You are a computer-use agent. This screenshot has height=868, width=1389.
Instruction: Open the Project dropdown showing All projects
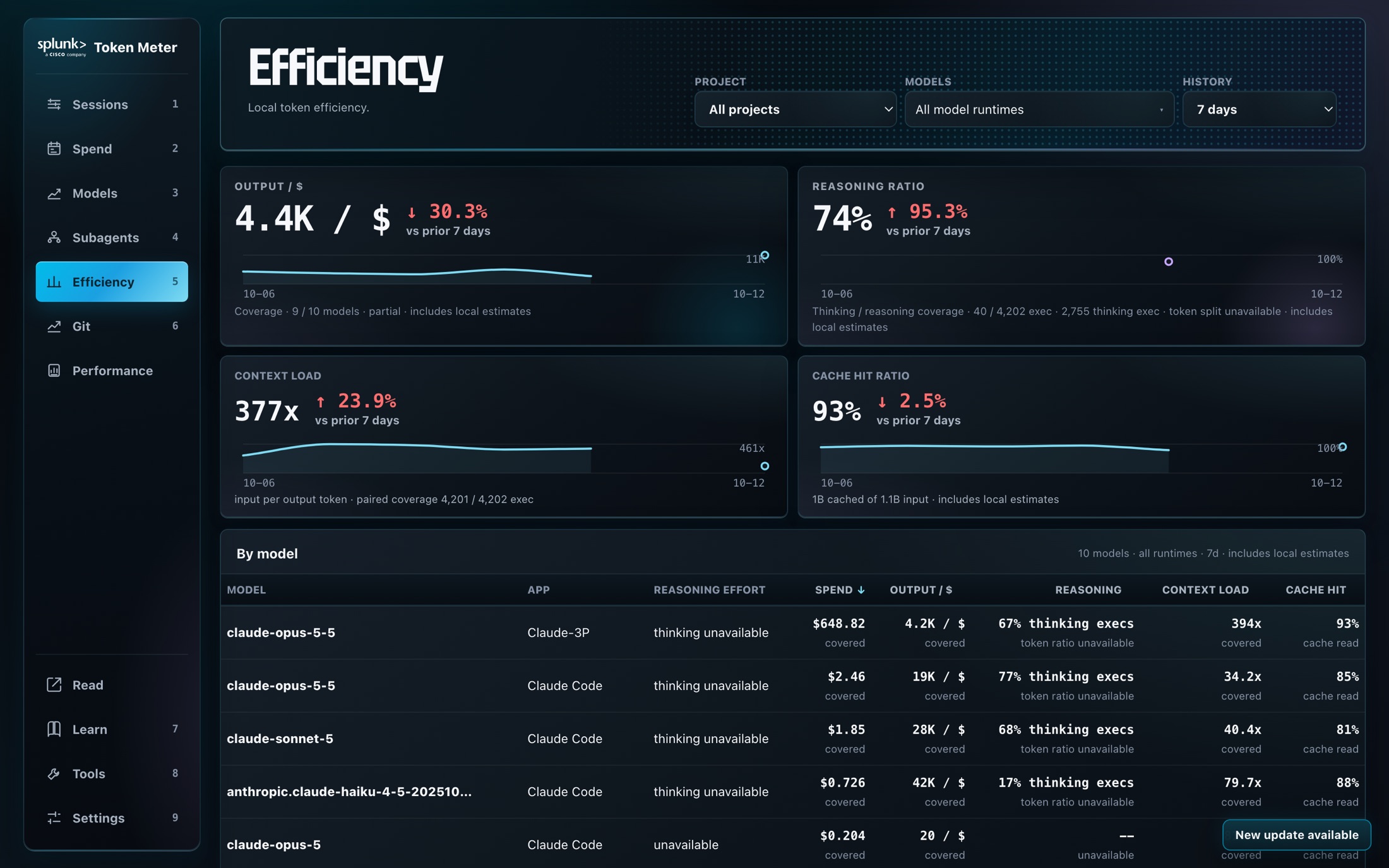(x=795, y=109)
